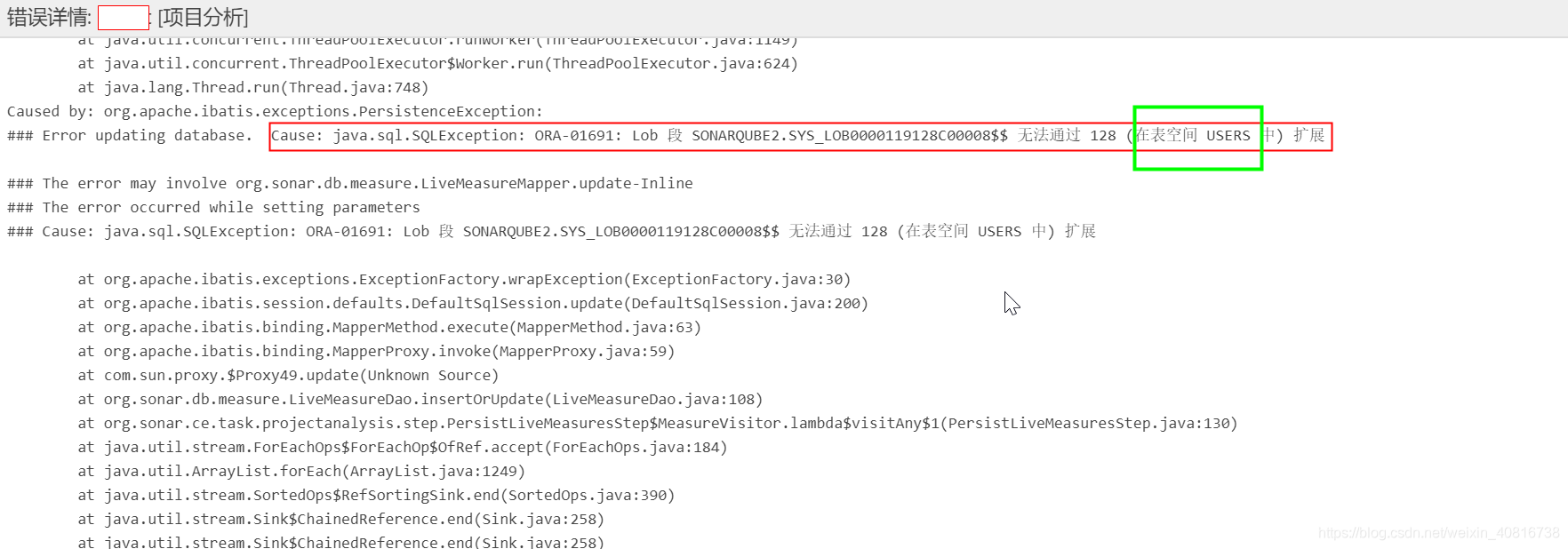Click the LiveMeasureDao.insertOrUpdate stack line

click(420, 400)
